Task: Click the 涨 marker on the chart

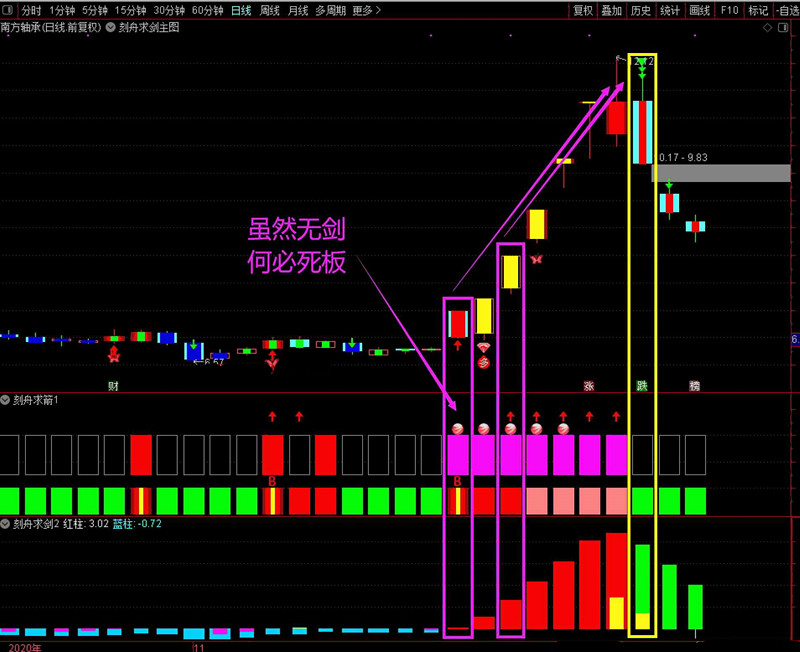Action: (589, 386)
